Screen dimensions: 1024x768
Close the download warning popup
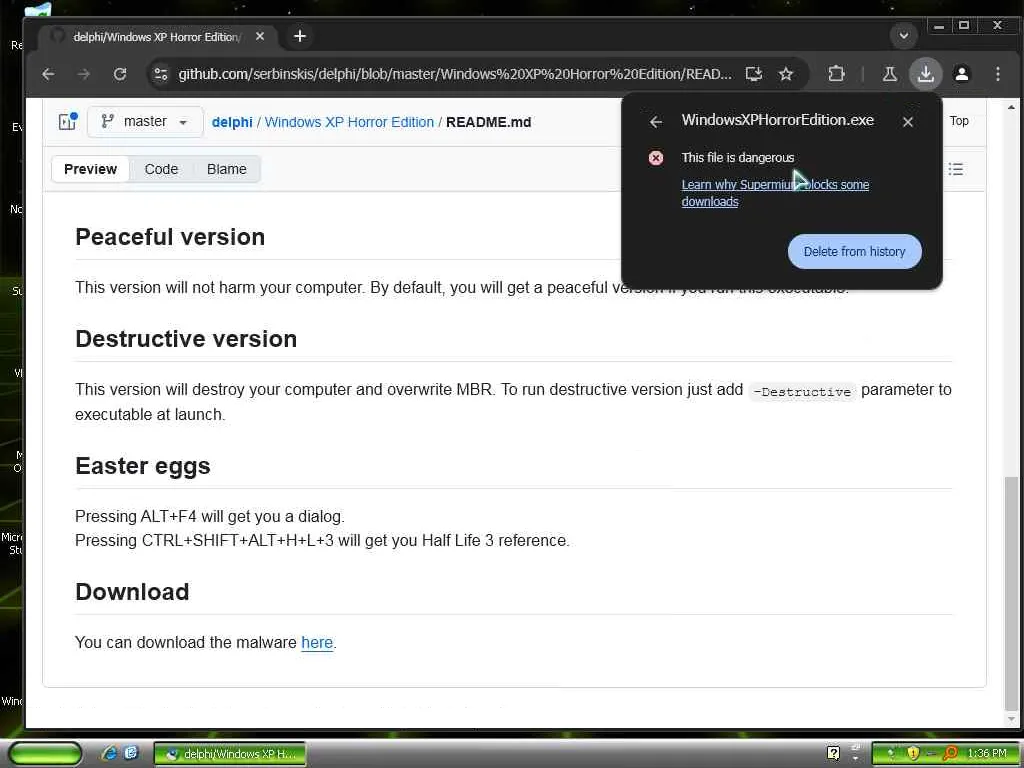coord(908,121)
